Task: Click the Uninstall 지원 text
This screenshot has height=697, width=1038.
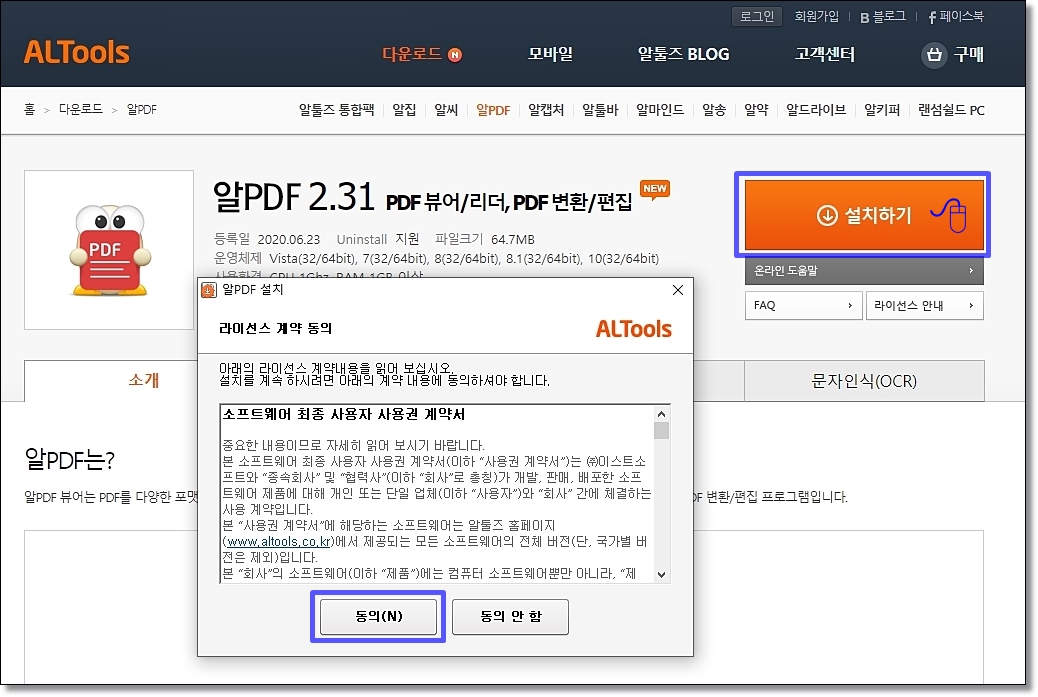Action: (378, 239)
